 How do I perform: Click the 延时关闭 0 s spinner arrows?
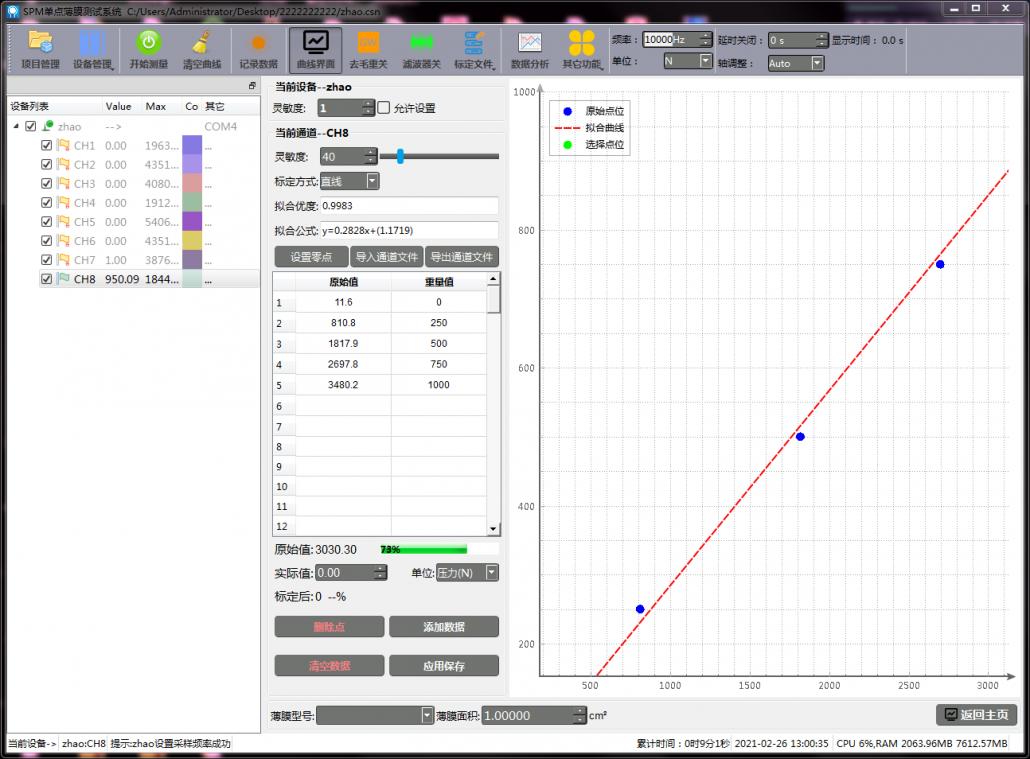[821, 40]
